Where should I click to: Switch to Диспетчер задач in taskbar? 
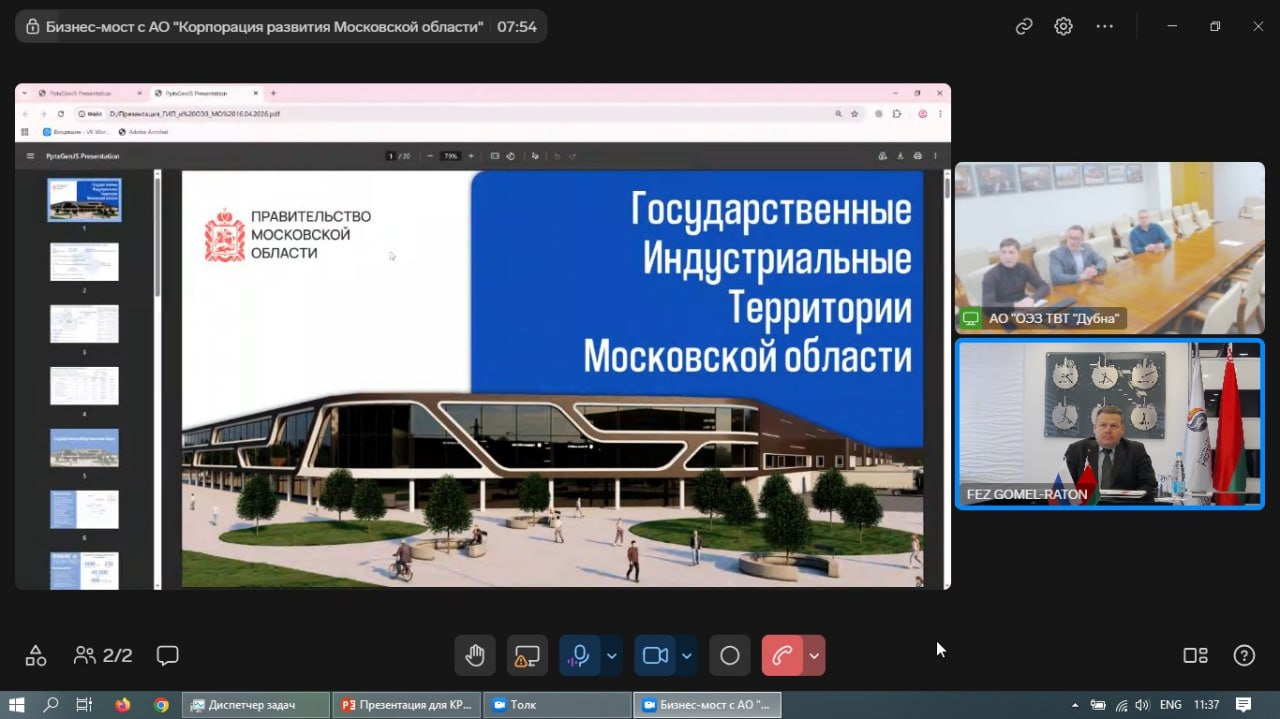255,705
